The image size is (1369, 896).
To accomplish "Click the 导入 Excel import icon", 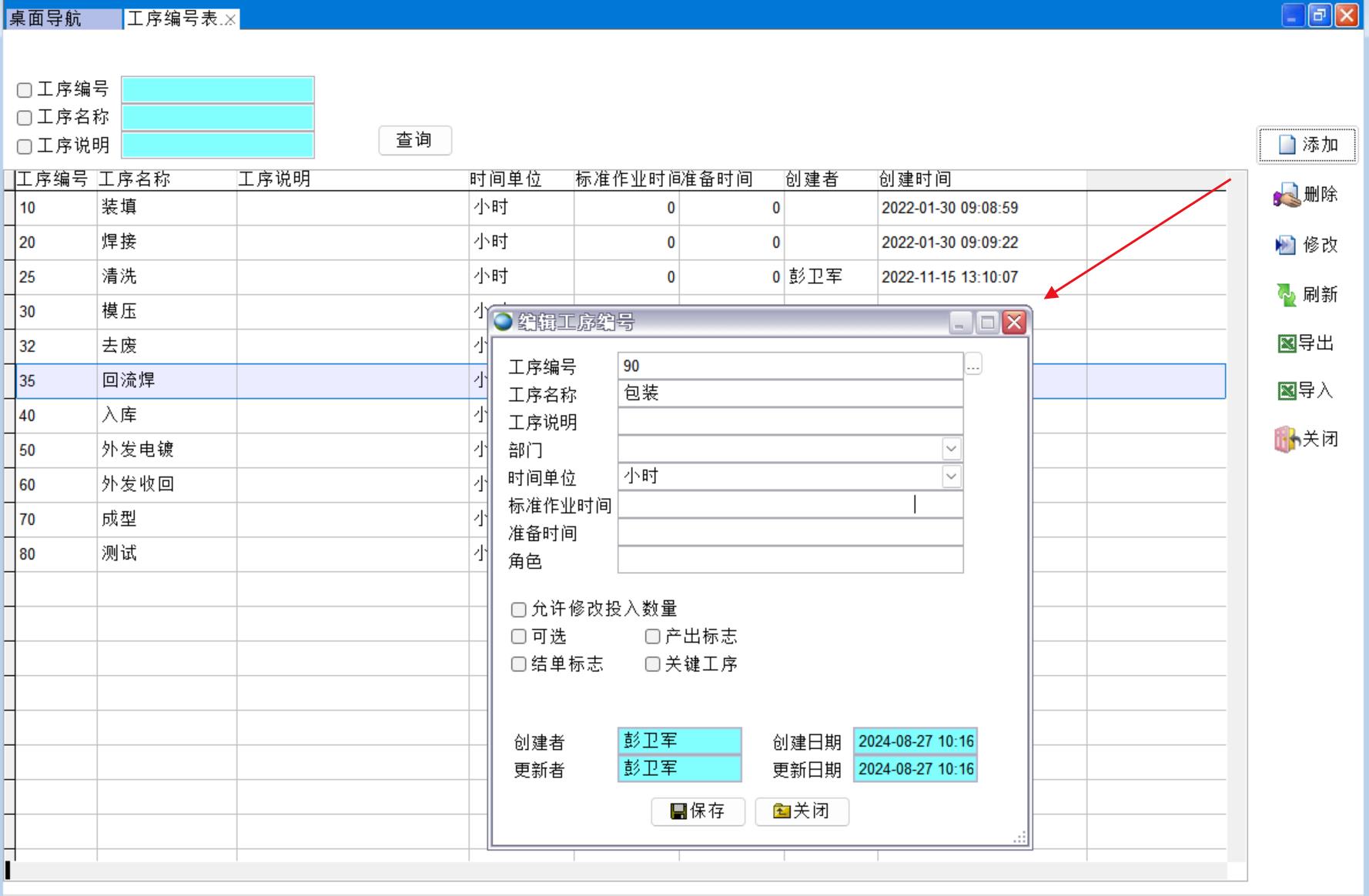I will coord(1287,391).
